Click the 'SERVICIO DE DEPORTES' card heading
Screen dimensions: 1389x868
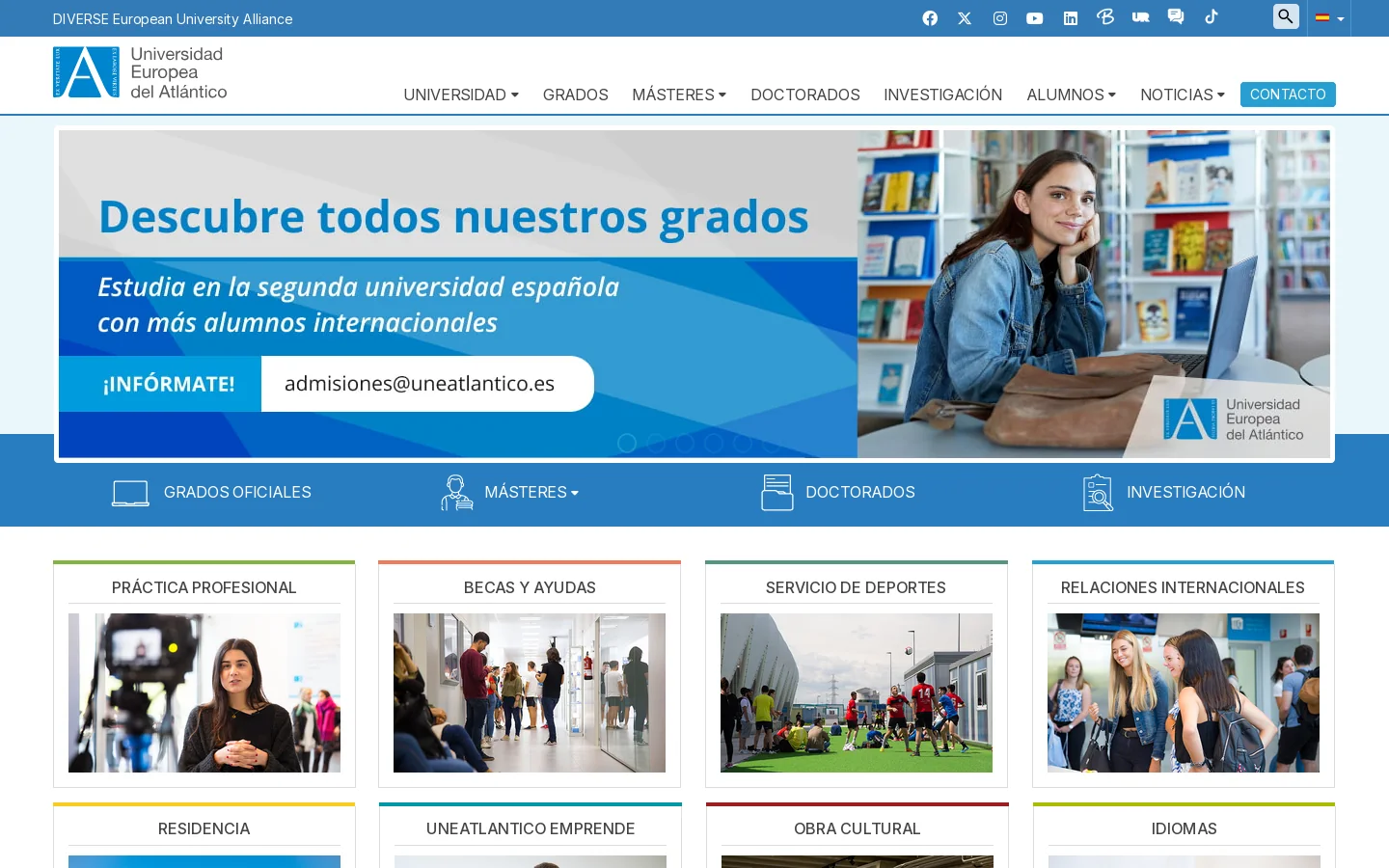coord(856,587)
